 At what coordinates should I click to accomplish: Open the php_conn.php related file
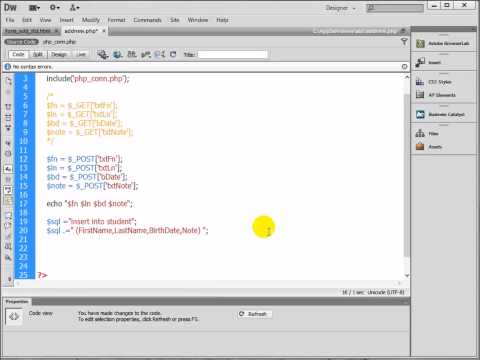[59, 42]
